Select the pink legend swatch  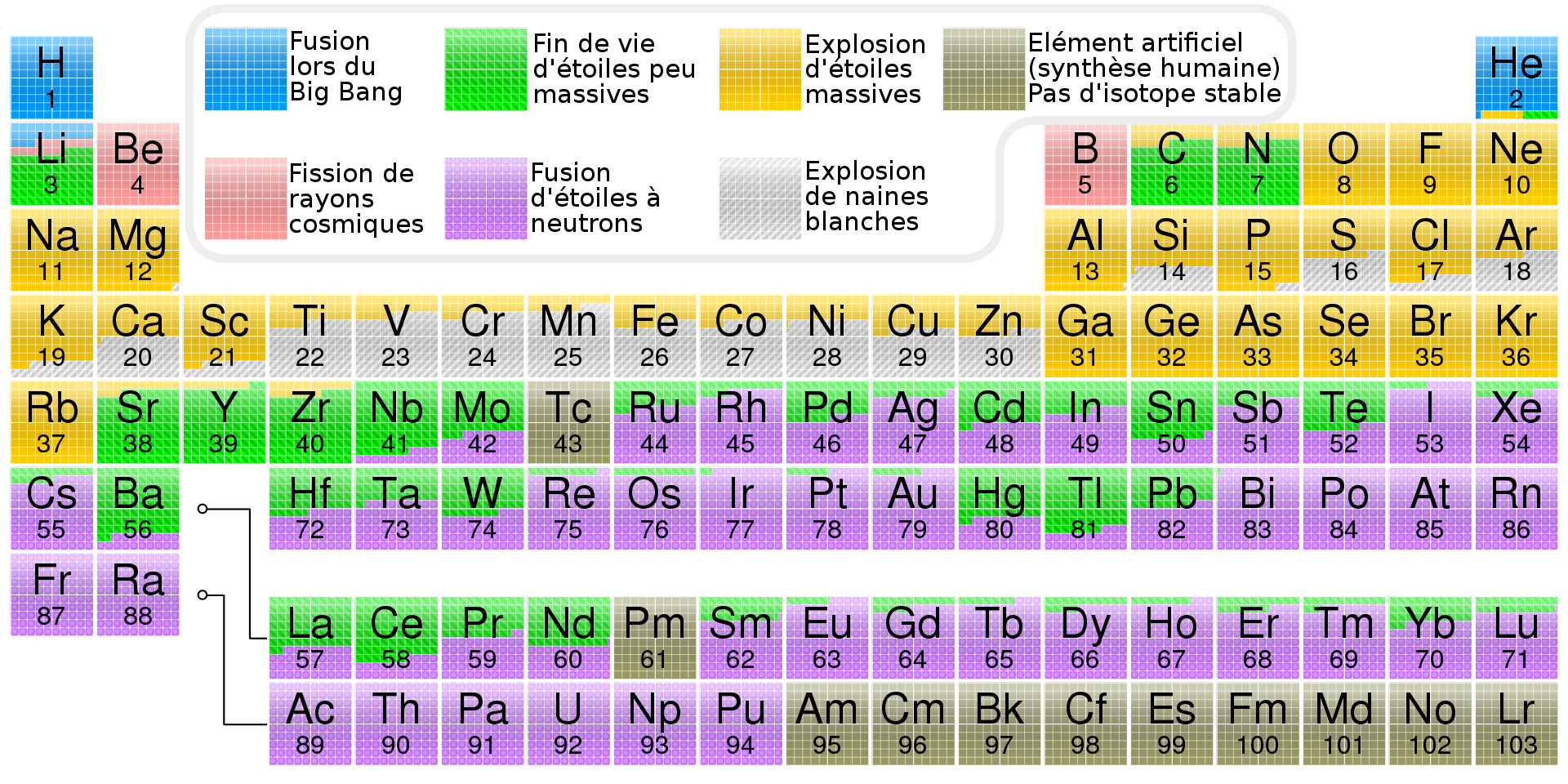(245, 198)
